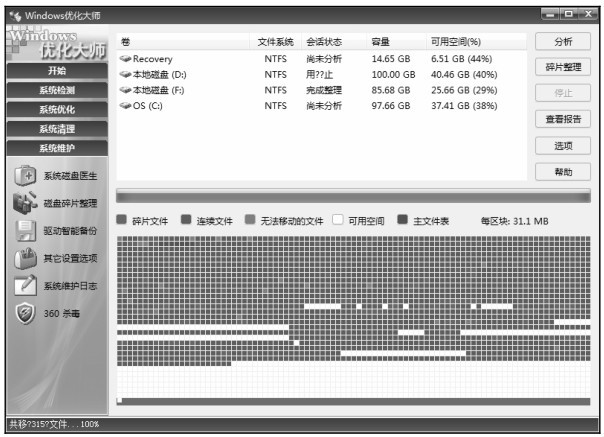
Task: Click the 无法移动的文件 legend color swatch
Action: (250, 220)
